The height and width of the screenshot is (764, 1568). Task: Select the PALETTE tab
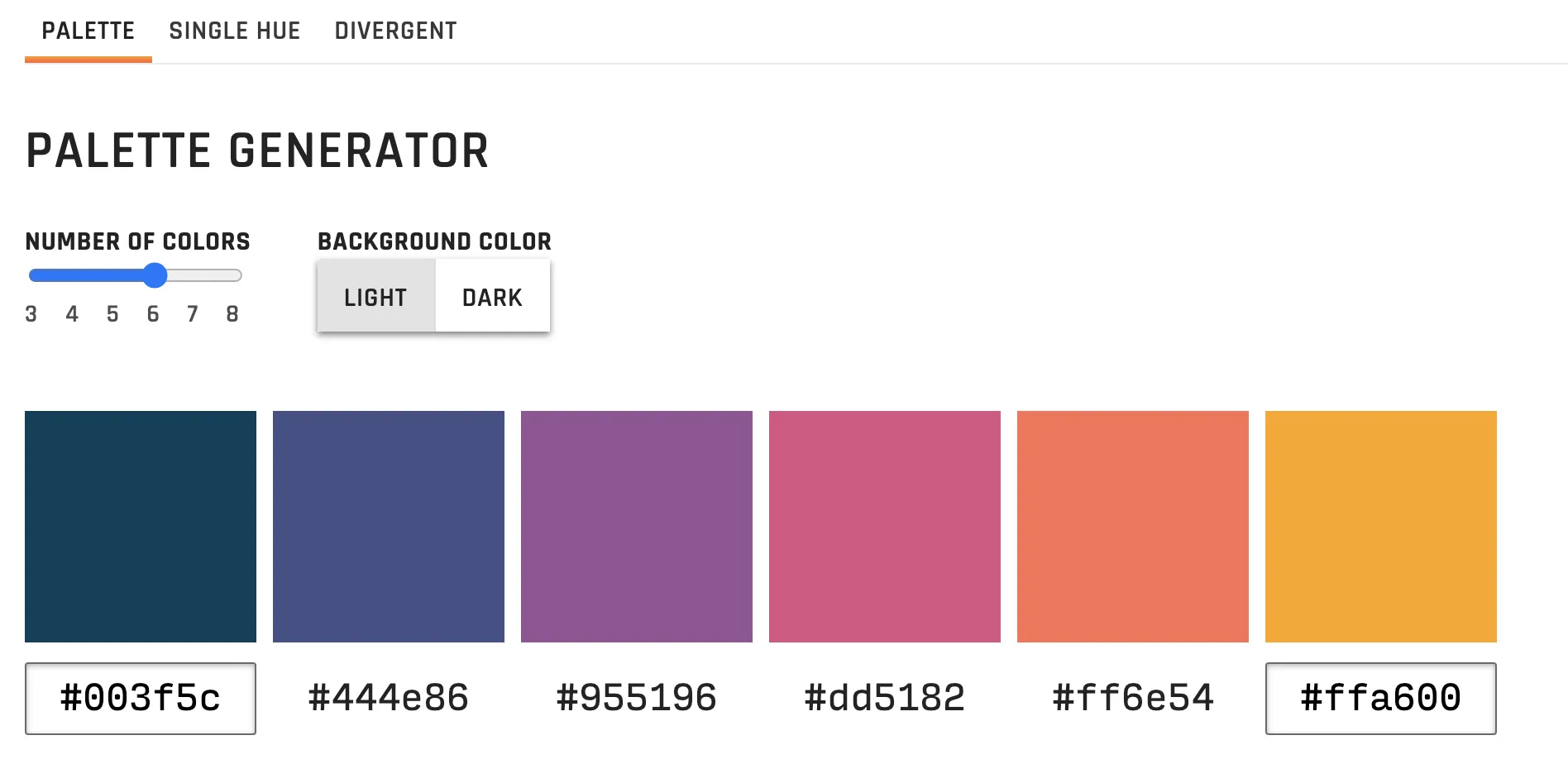(88, 31)
